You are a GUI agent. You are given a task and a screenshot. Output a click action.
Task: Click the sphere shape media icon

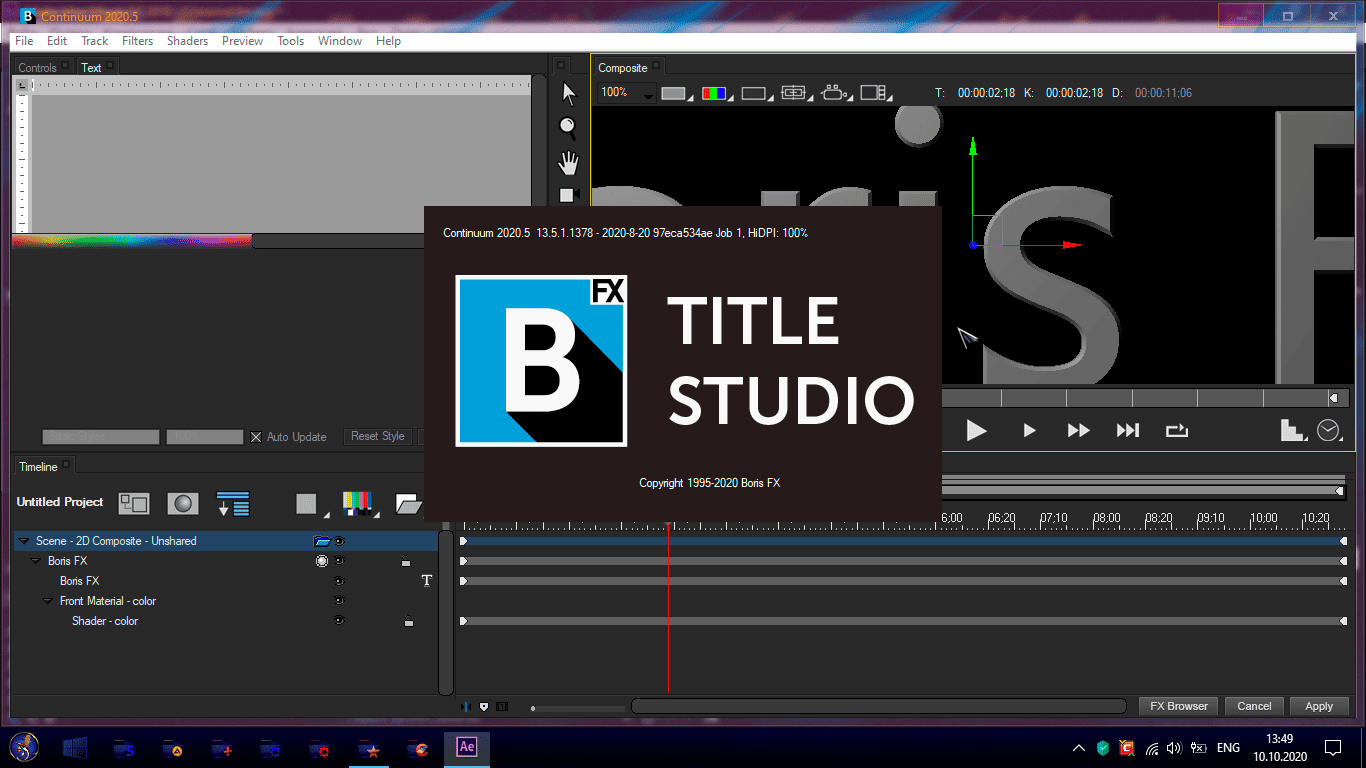182,503
